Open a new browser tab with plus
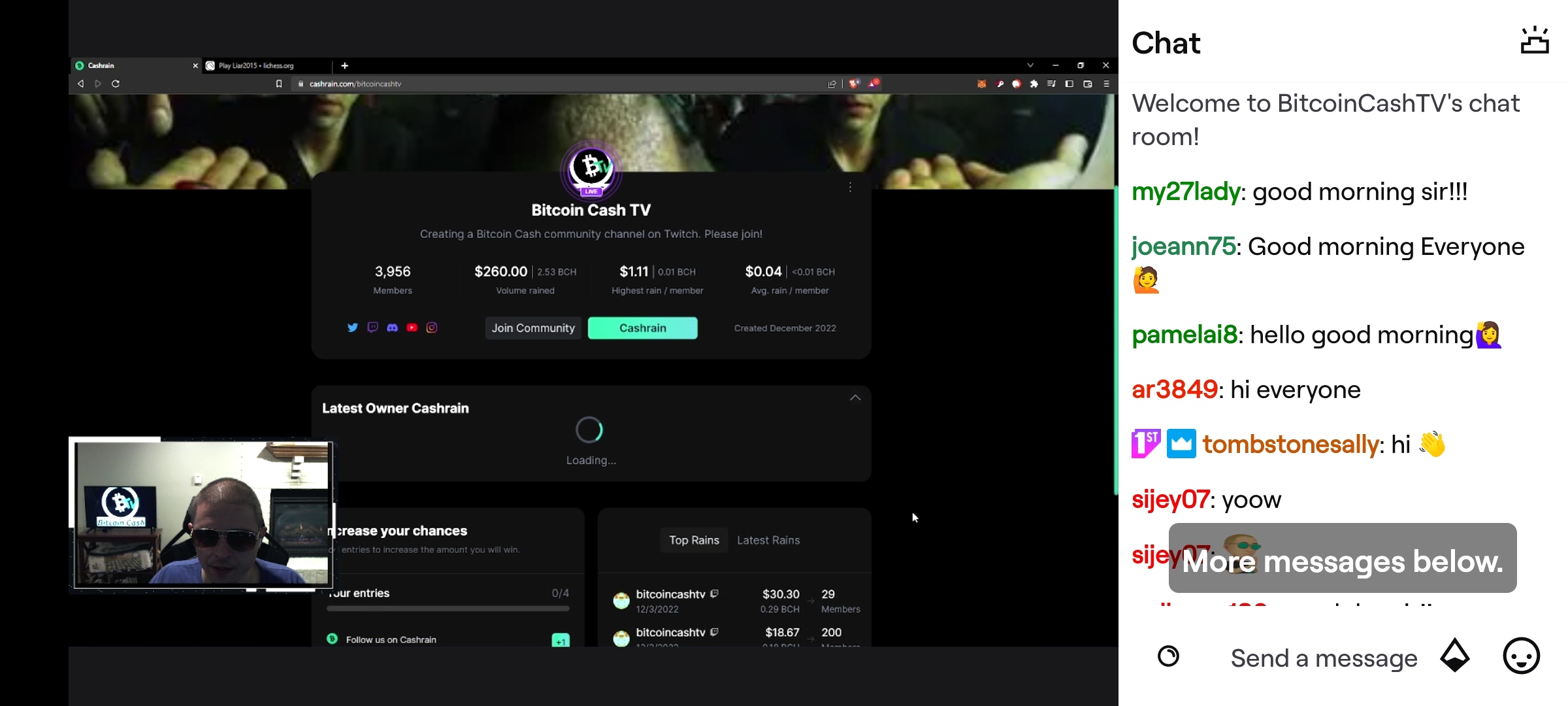The height and width of the screenshot is (706, 1568). pos(344,65)
